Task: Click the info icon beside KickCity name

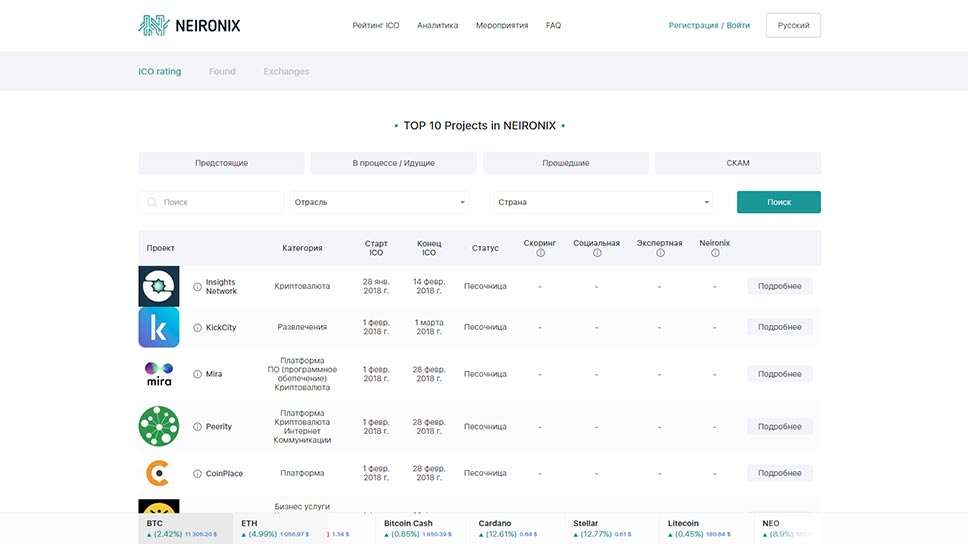Action: click(x=197, y=327)
